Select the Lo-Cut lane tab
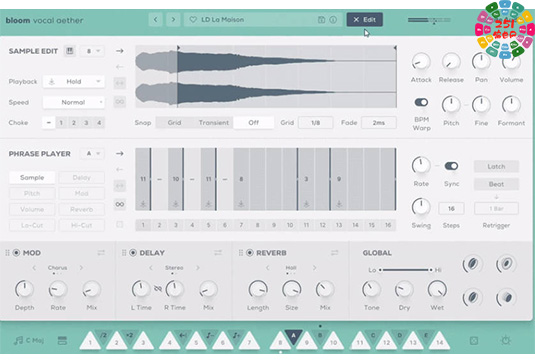This screenshot has width=535, height=363. pyautogui.click(x=32, y=225)
